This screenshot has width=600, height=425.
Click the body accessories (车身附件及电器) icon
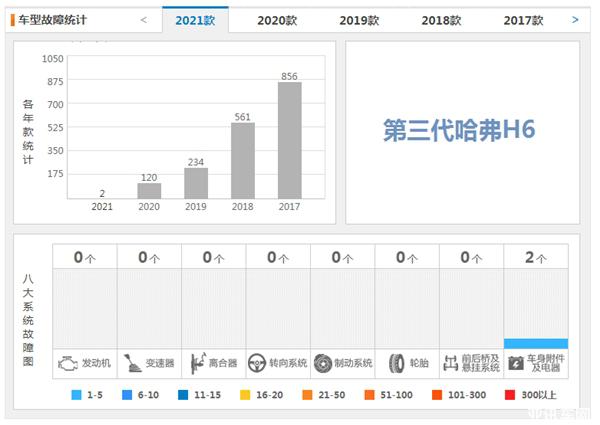517,363
